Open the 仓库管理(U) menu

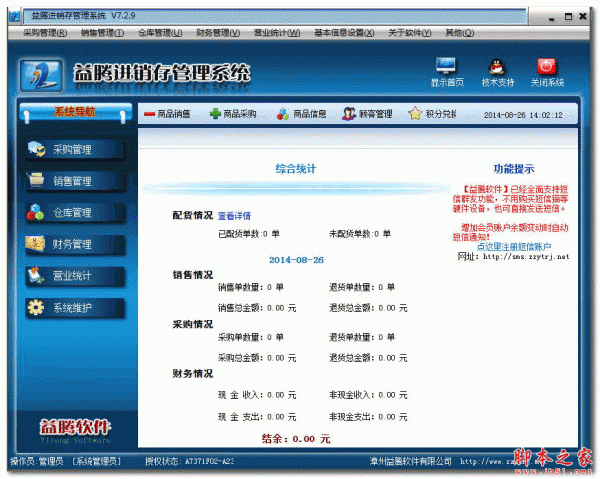point(160,33)
